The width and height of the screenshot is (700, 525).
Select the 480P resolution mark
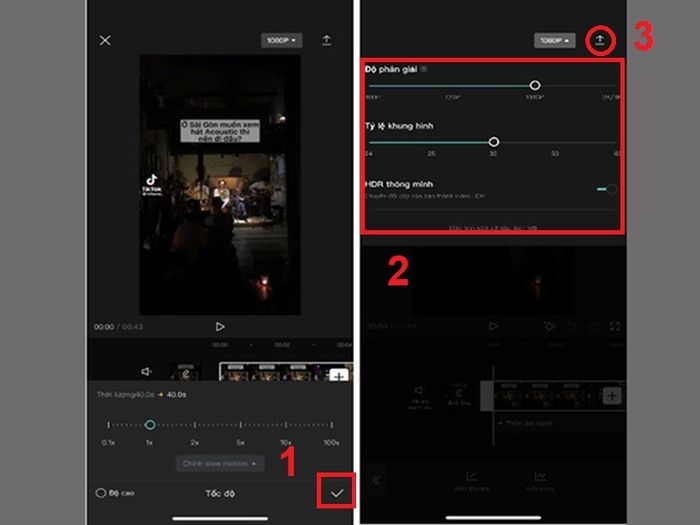coord(374,97)
